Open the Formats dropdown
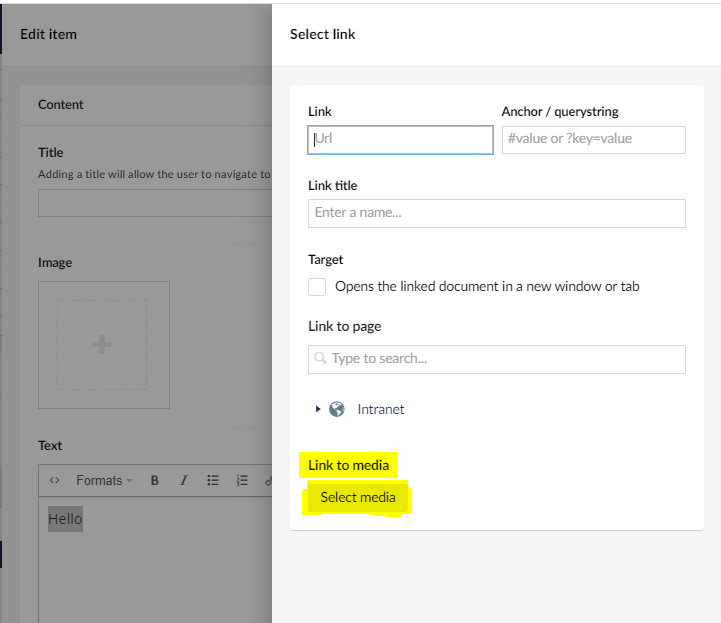The height and width of the screenshot is (623, 721). click(104, 481)
